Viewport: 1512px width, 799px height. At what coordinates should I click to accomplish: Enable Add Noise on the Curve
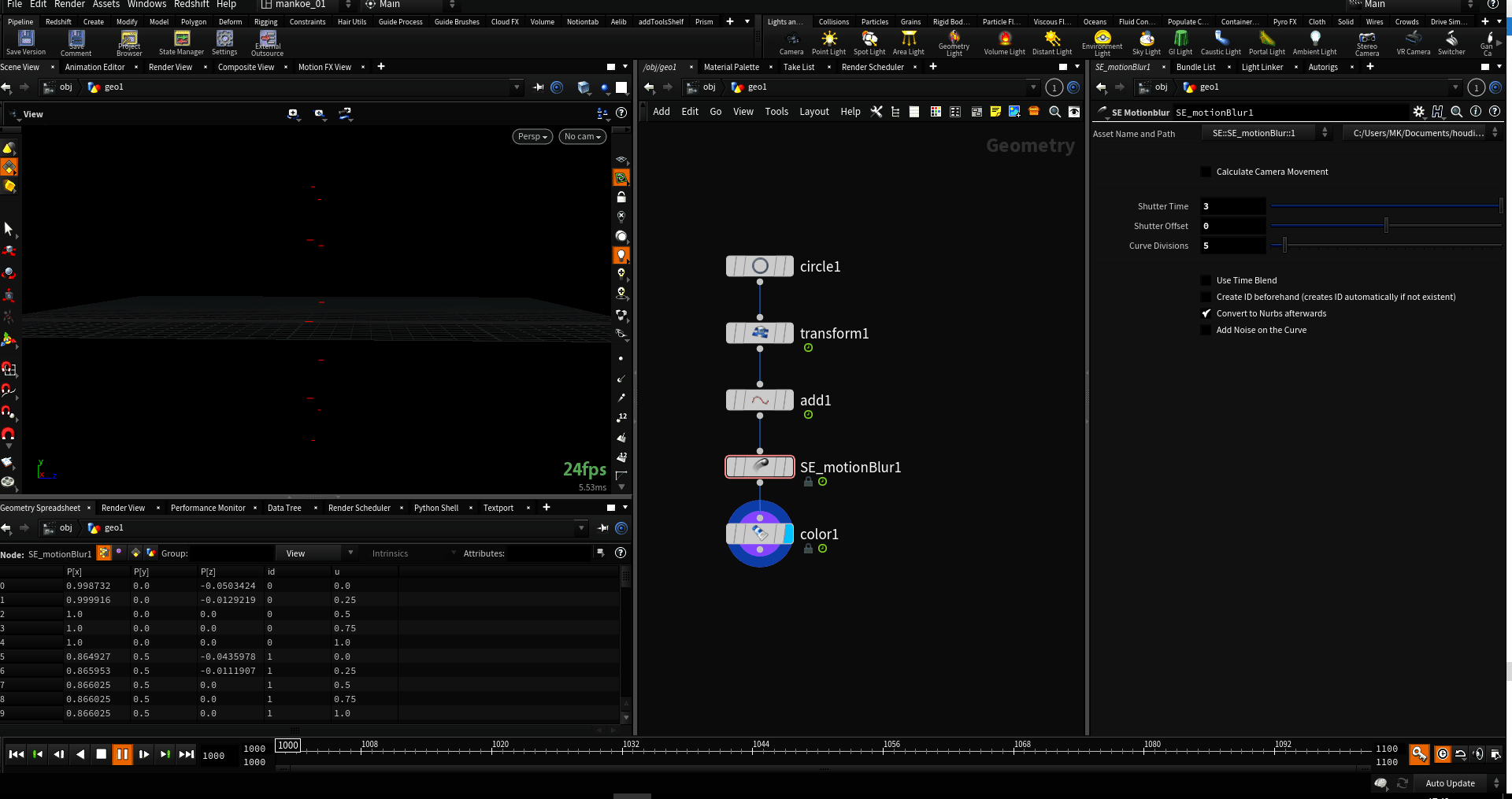coord(1206,330)
